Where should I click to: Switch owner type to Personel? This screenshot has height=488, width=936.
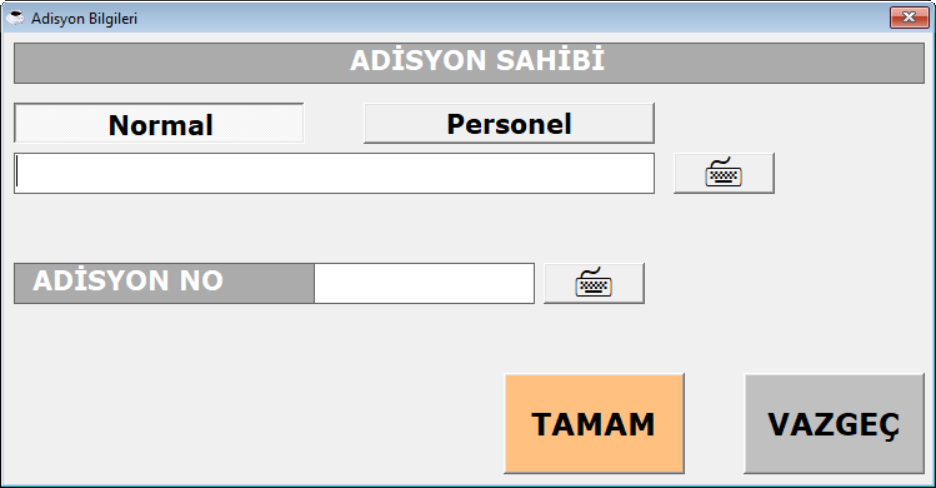tap(508, 123)
